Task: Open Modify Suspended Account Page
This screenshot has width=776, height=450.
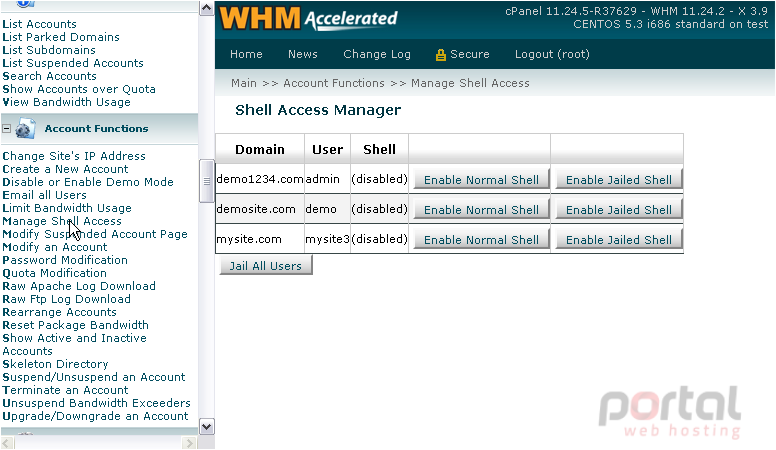Action: point(95,234)
